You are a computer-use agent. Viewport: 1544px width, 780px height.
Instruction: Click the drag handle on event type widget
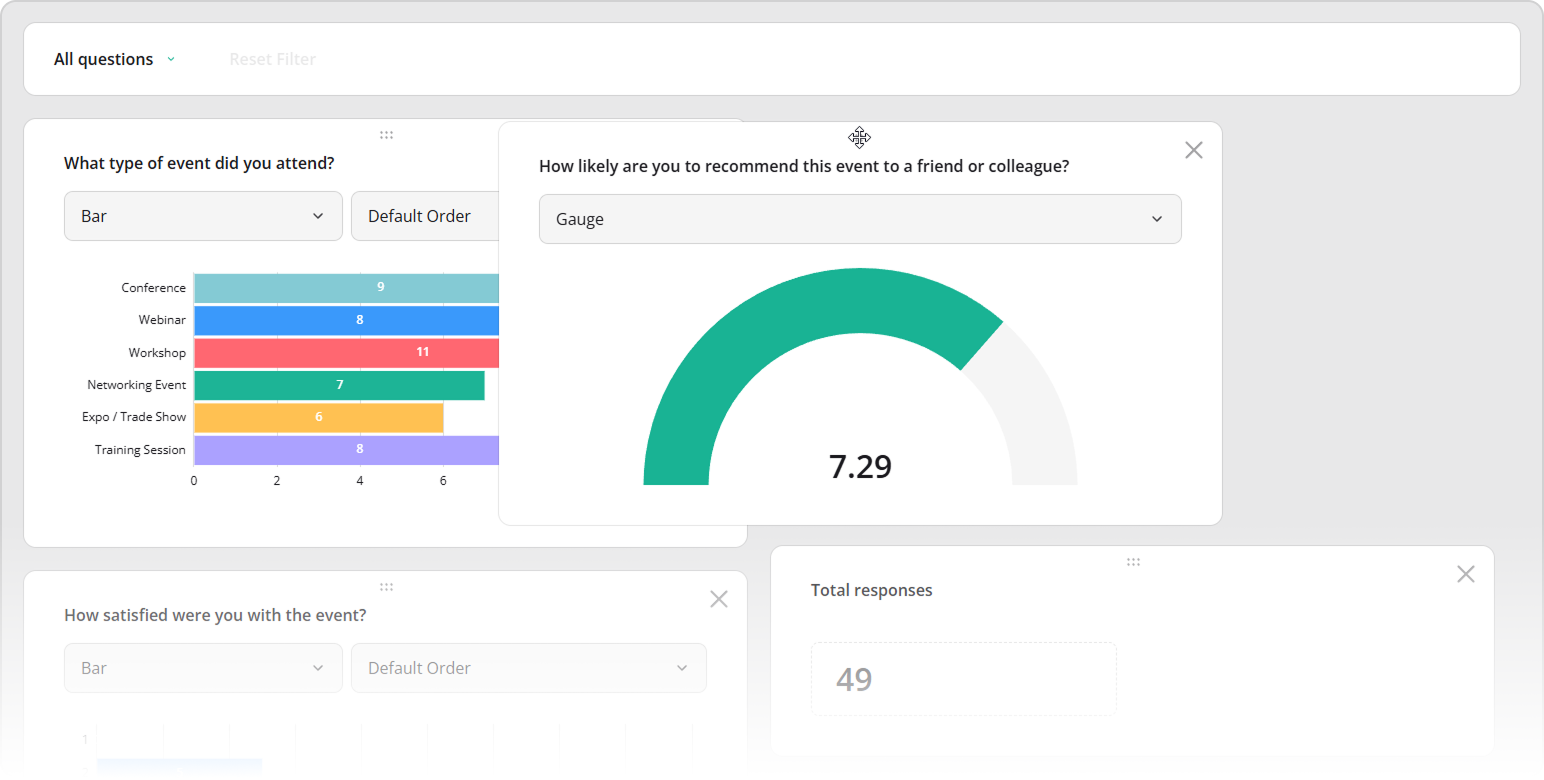386,134
